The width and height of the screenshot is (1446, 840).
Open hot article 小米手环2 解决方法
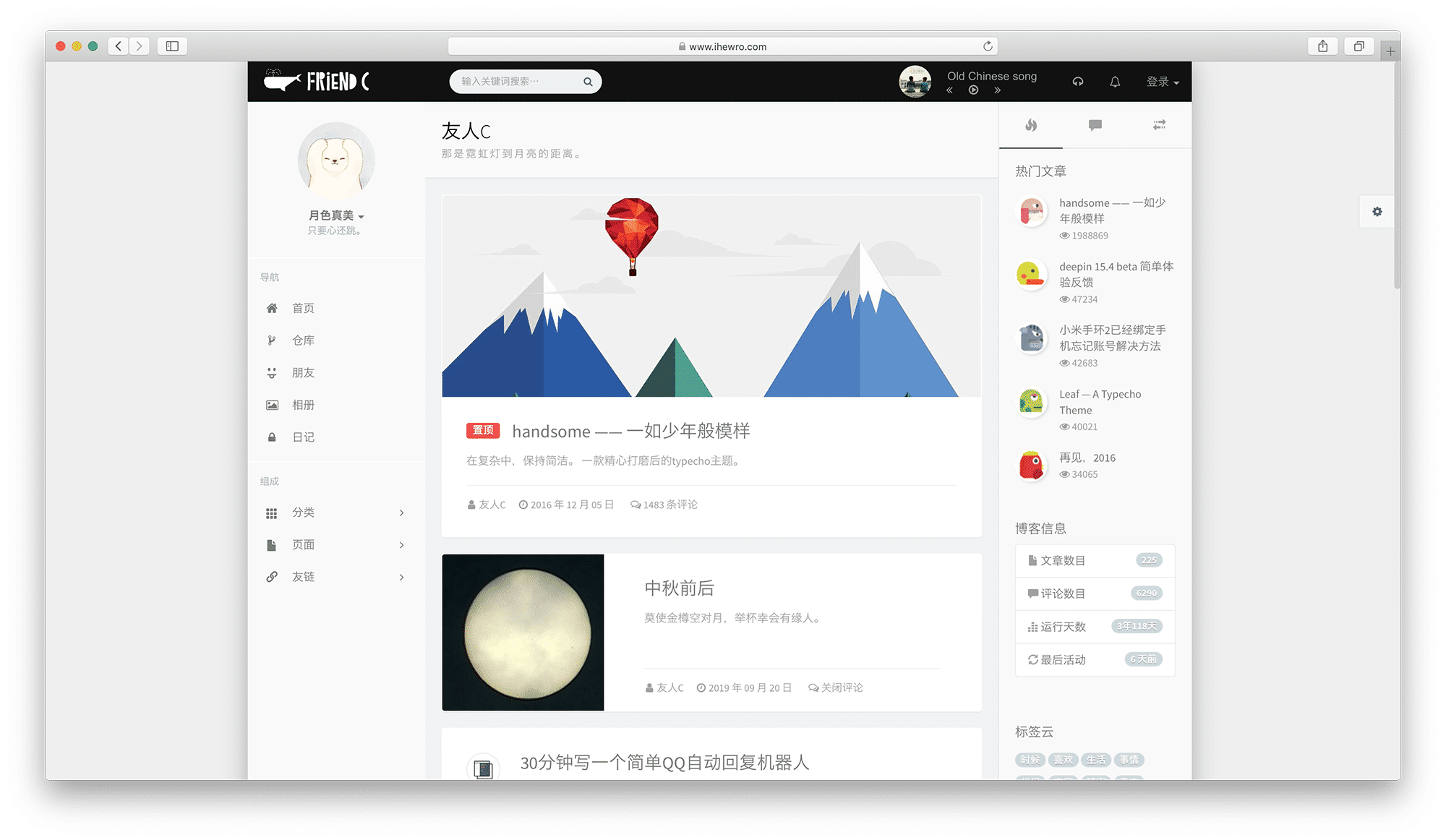1112,338
